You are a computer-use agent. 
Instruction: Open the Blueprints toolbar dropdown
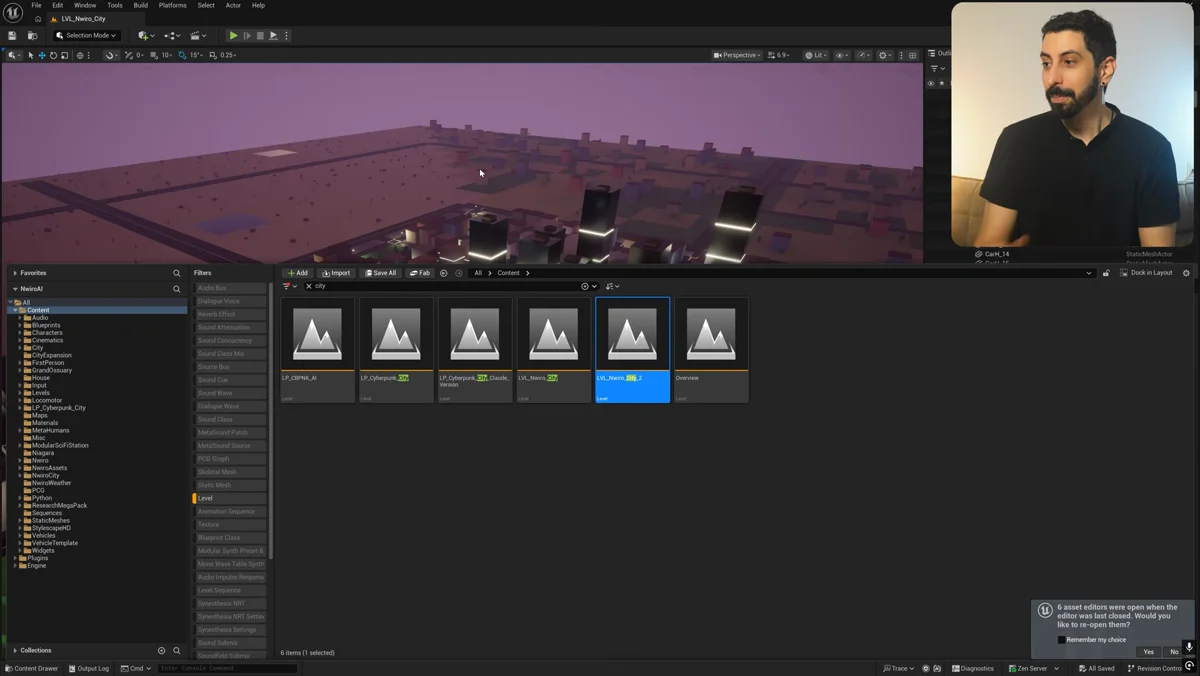click(x=172, y=35)
